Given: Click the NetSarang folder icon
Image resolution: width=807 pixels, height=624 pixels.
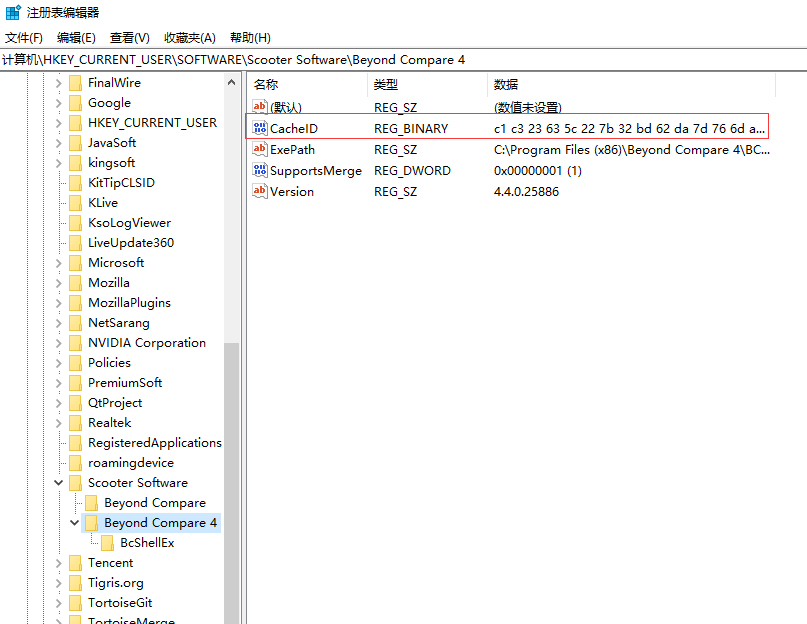Looking at the screenshot, I should 75,323.
